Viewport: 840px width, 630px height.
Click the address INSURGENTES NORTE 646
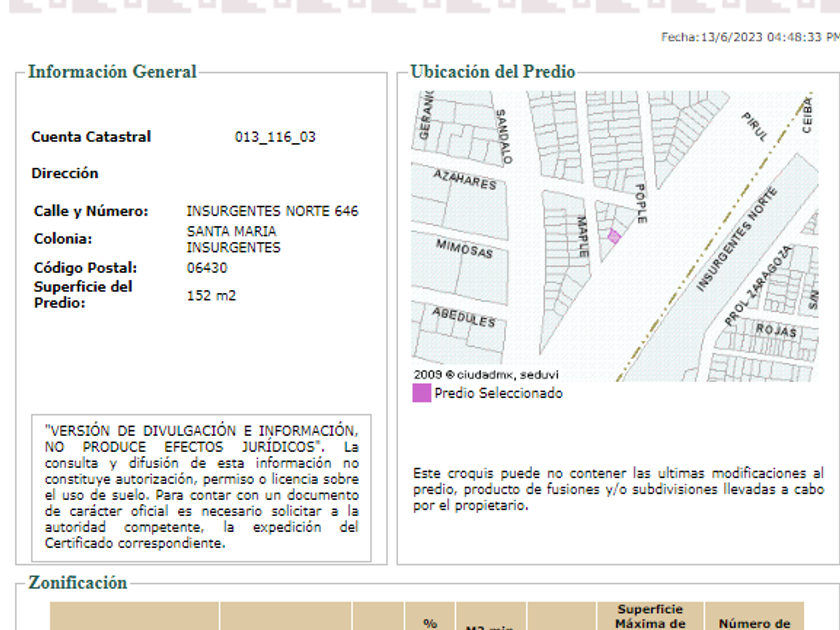272,211
